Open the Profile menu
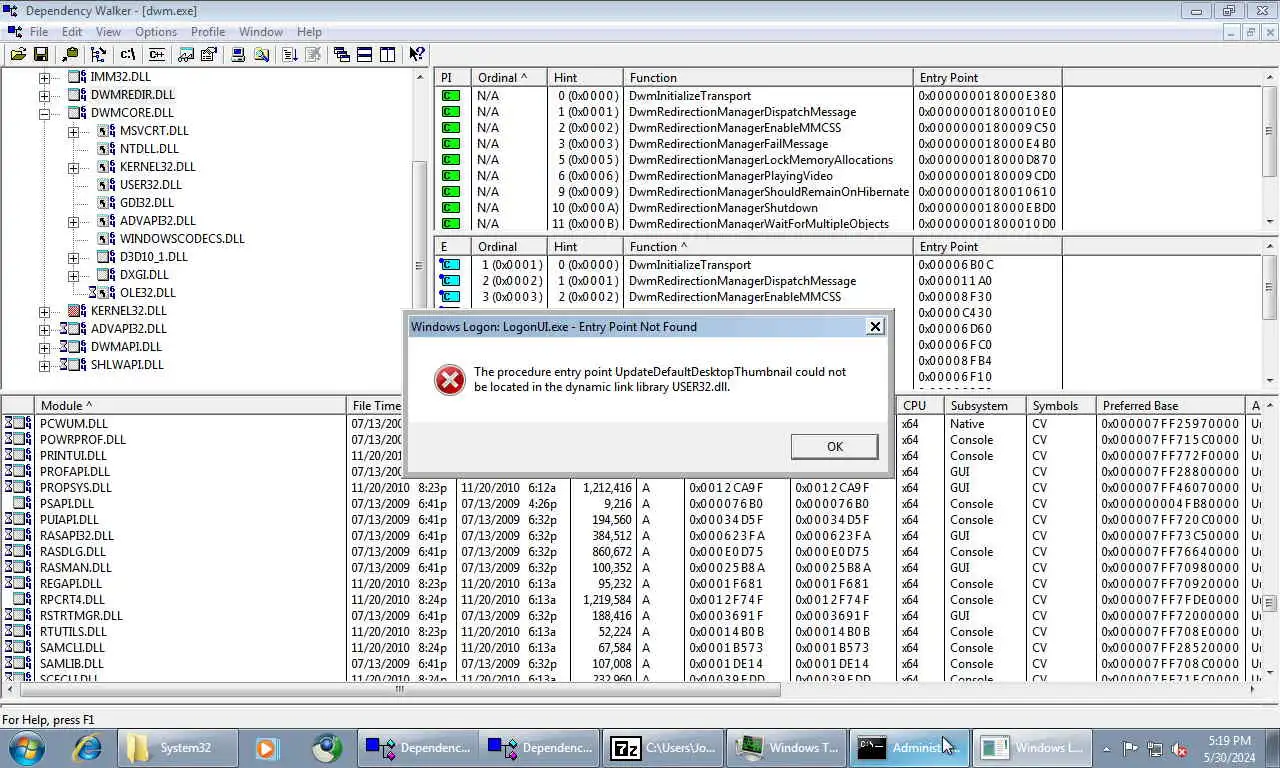Viewport: 1280px width, 768px height. [x=208, y=32]
